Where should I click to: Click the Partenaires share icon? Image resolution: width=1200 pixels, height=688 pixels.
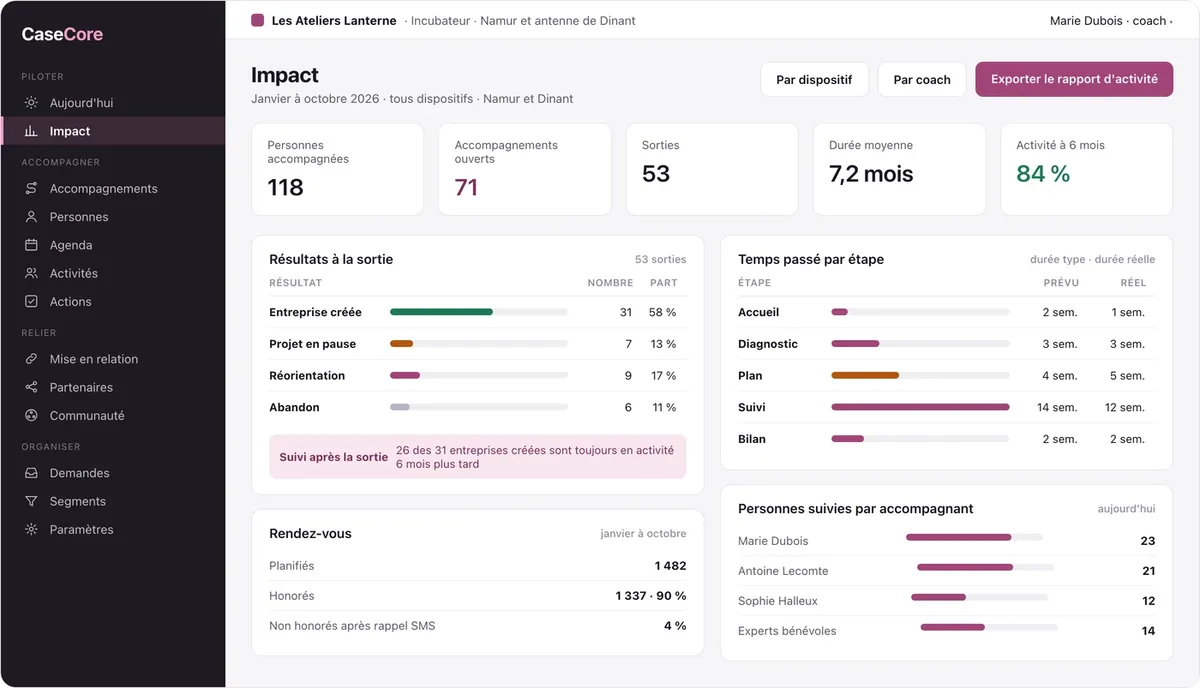click(31, 387)
